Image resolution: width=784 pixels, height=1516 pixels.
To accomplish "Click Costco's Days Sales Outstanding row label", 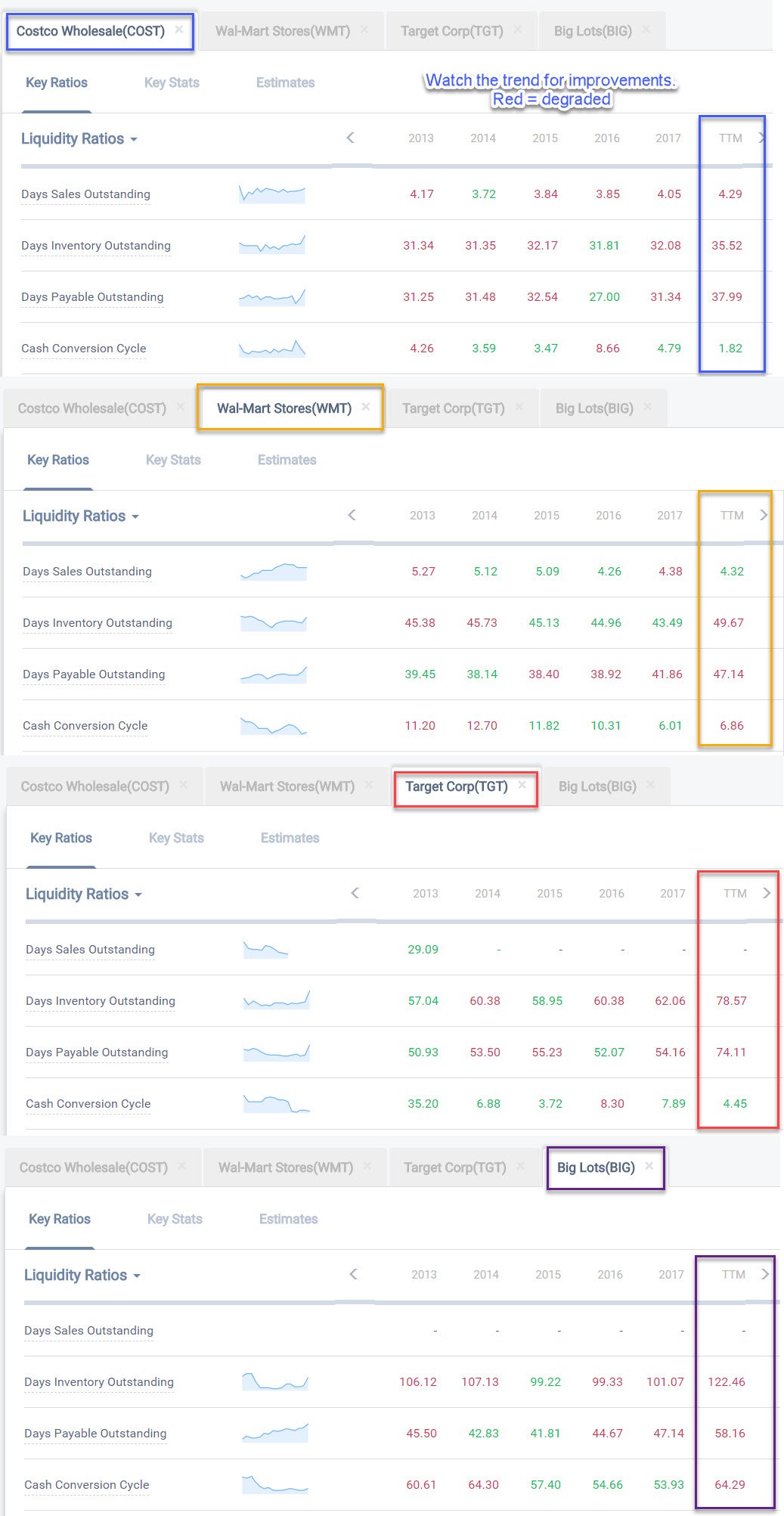I will click(x=85, y=194).
